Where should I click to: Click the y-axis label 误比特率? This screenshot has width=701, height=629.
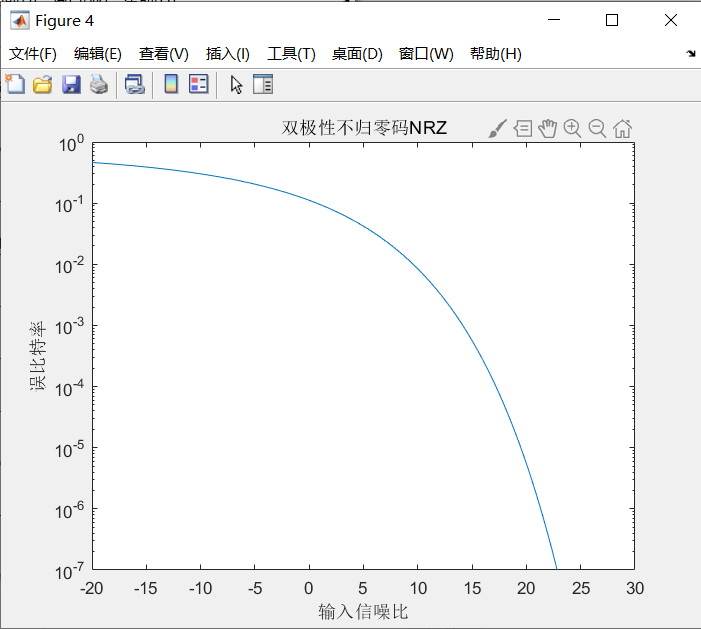pyautogui.click(x=38, y=356)
